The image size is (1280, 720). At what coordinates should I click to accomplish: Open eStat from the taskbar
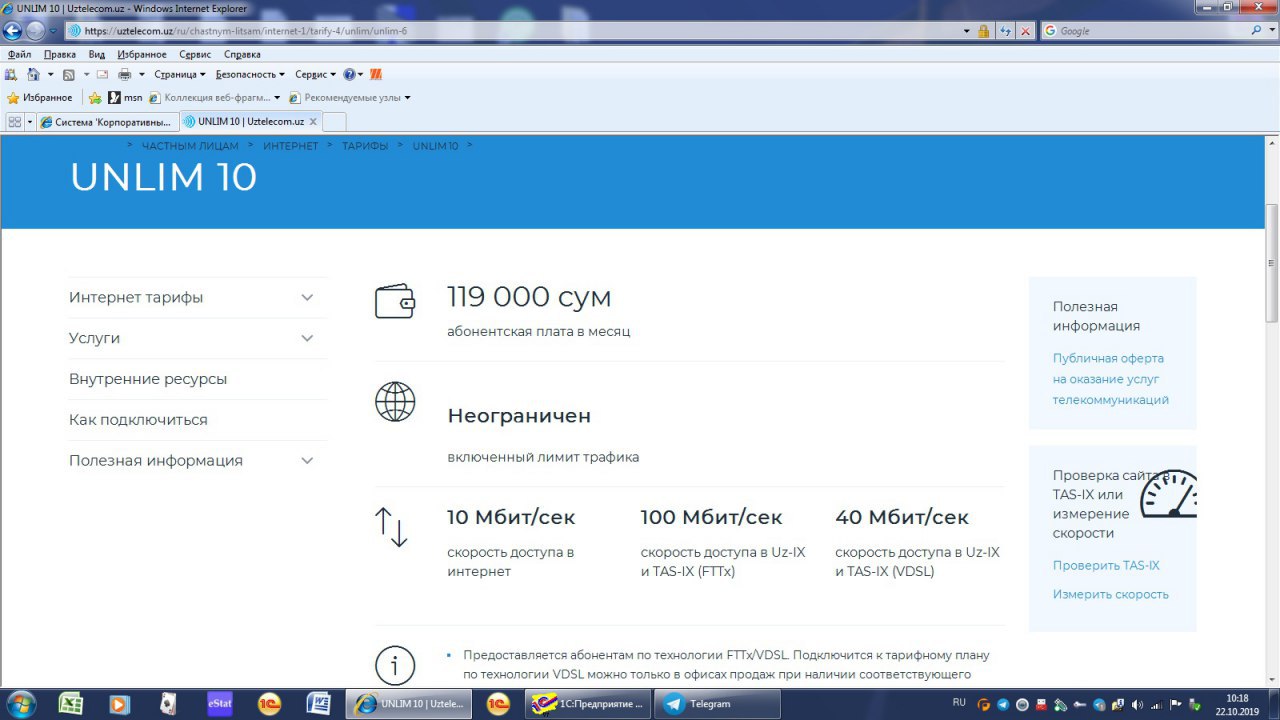pos(219,704)
